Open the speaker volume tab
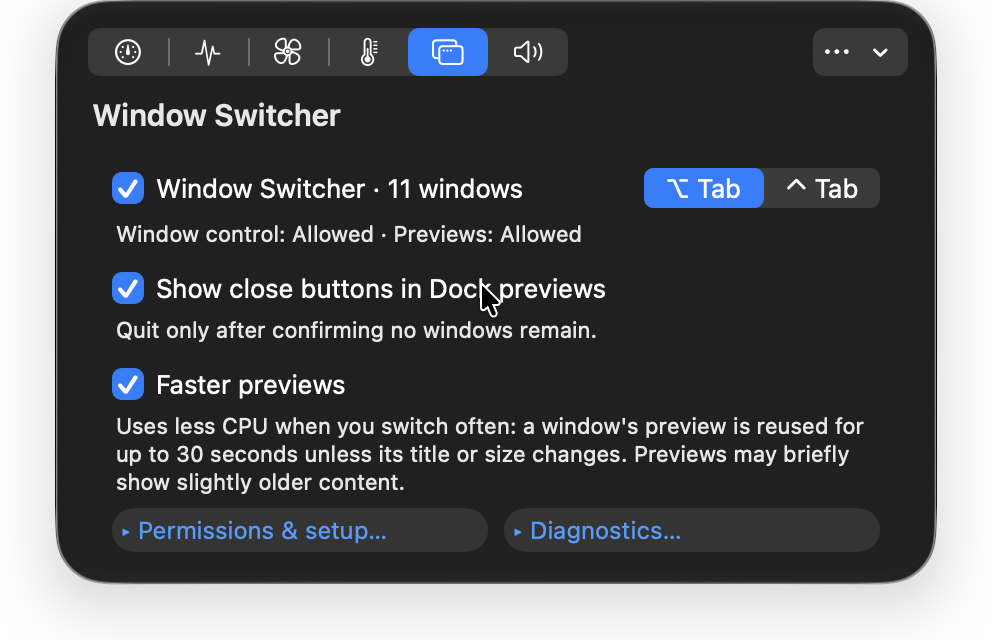 (x=528, y=52)
